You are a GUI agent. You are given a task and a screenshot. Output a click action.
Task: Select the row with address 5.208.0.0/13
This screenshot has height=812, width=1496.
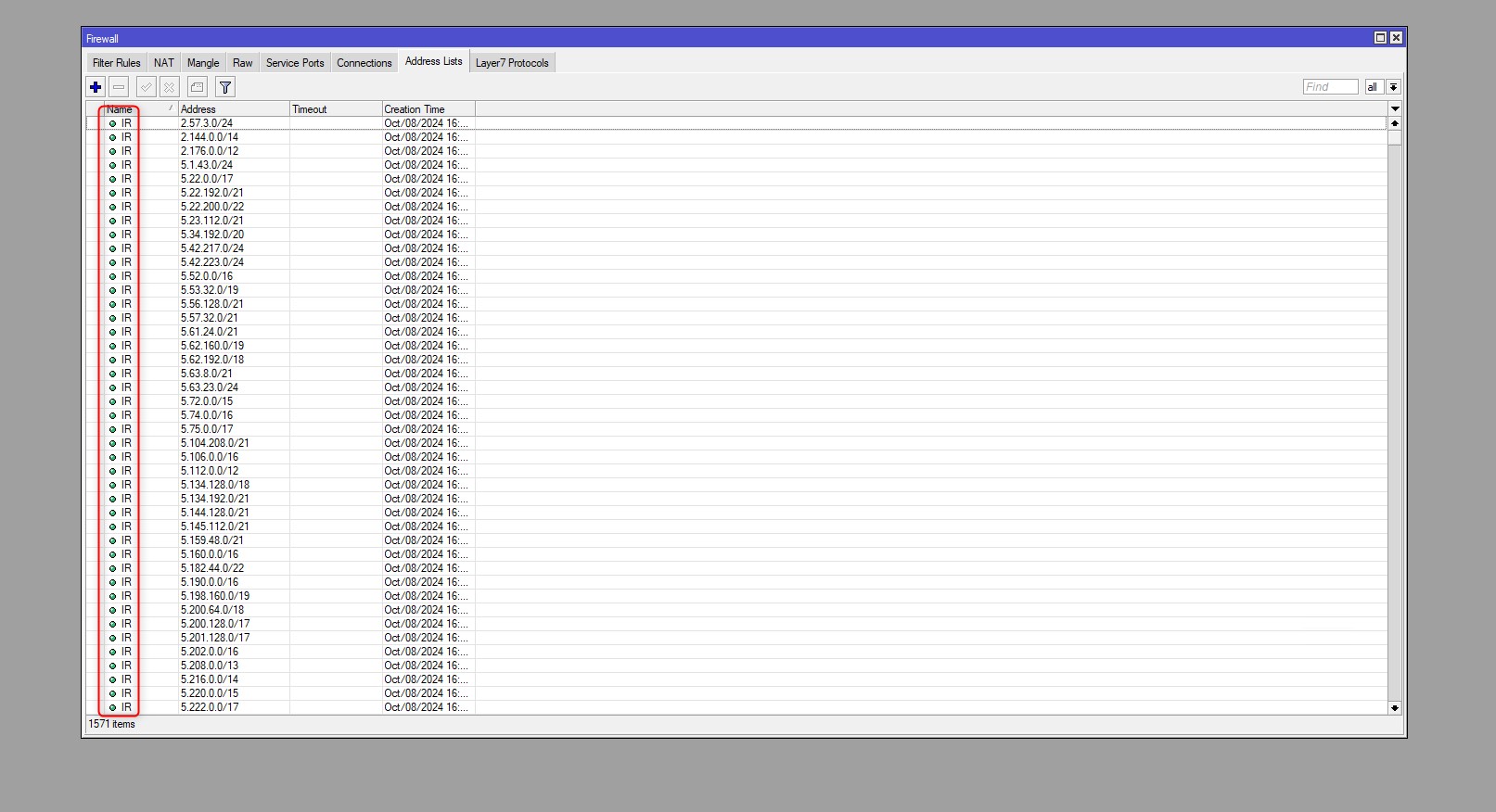tap(737, 666)
